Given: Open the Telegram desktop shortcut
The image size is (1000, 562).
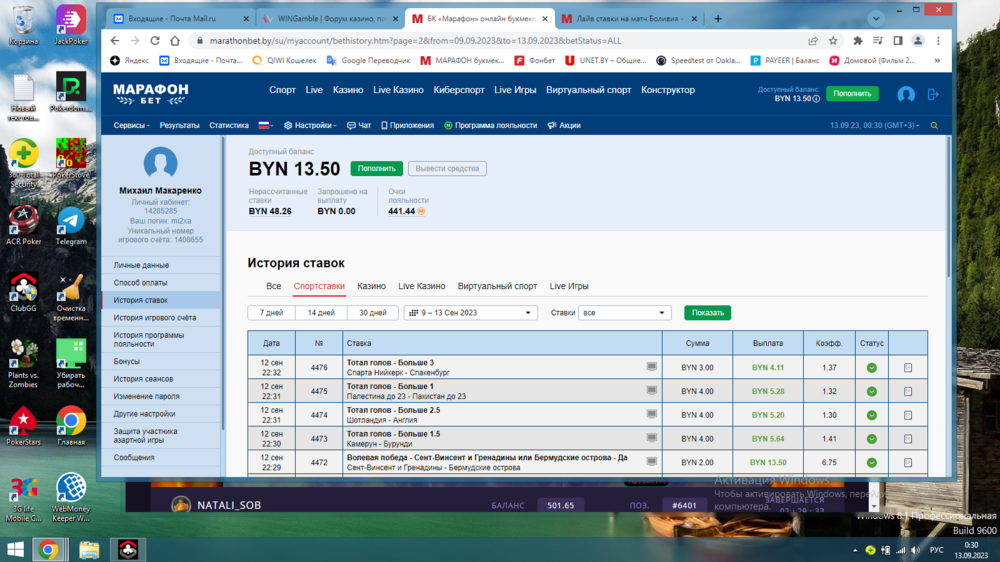Looking at the screenshot, I should coord(71,226).
